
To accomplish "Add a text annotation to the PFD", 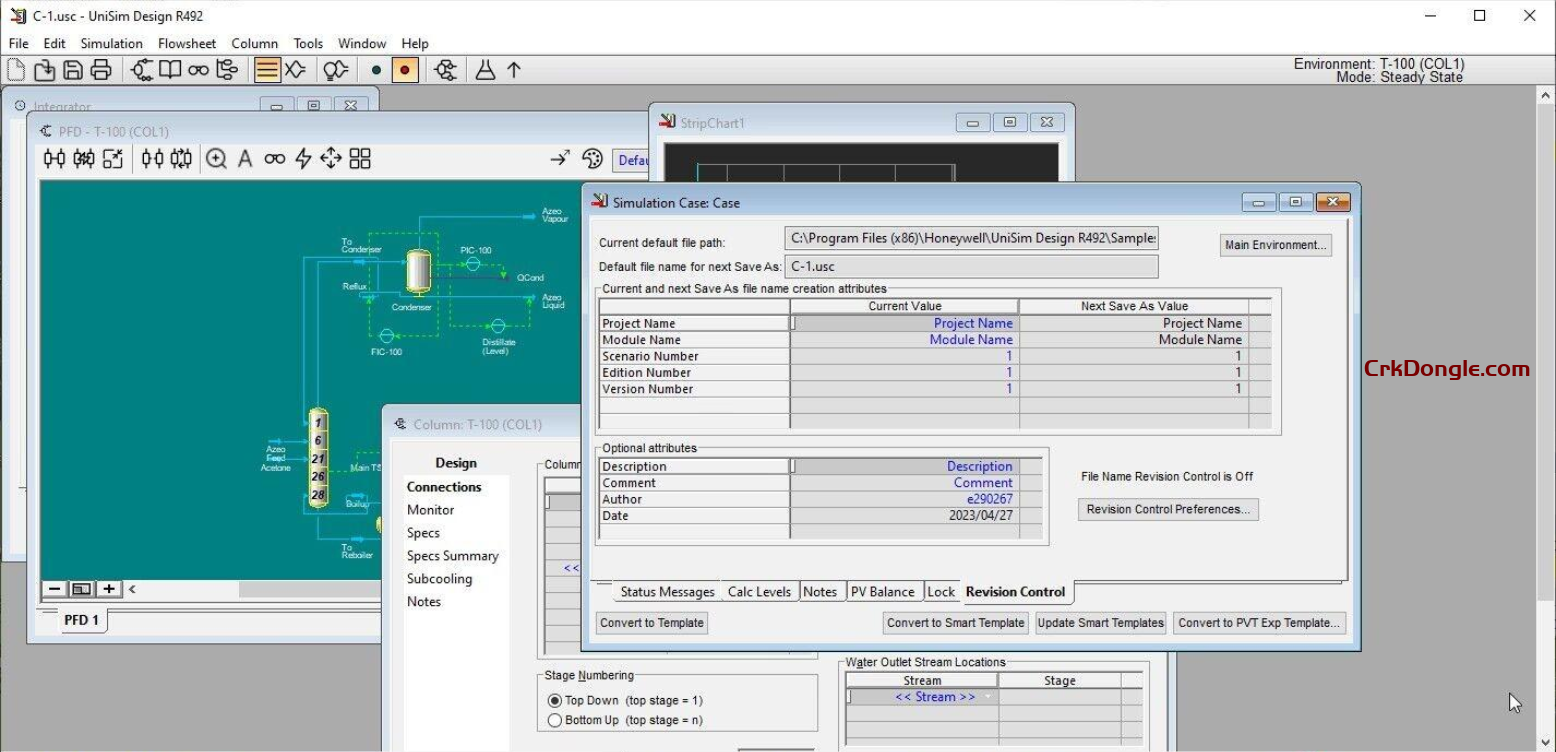I will [x=245, y=158].
